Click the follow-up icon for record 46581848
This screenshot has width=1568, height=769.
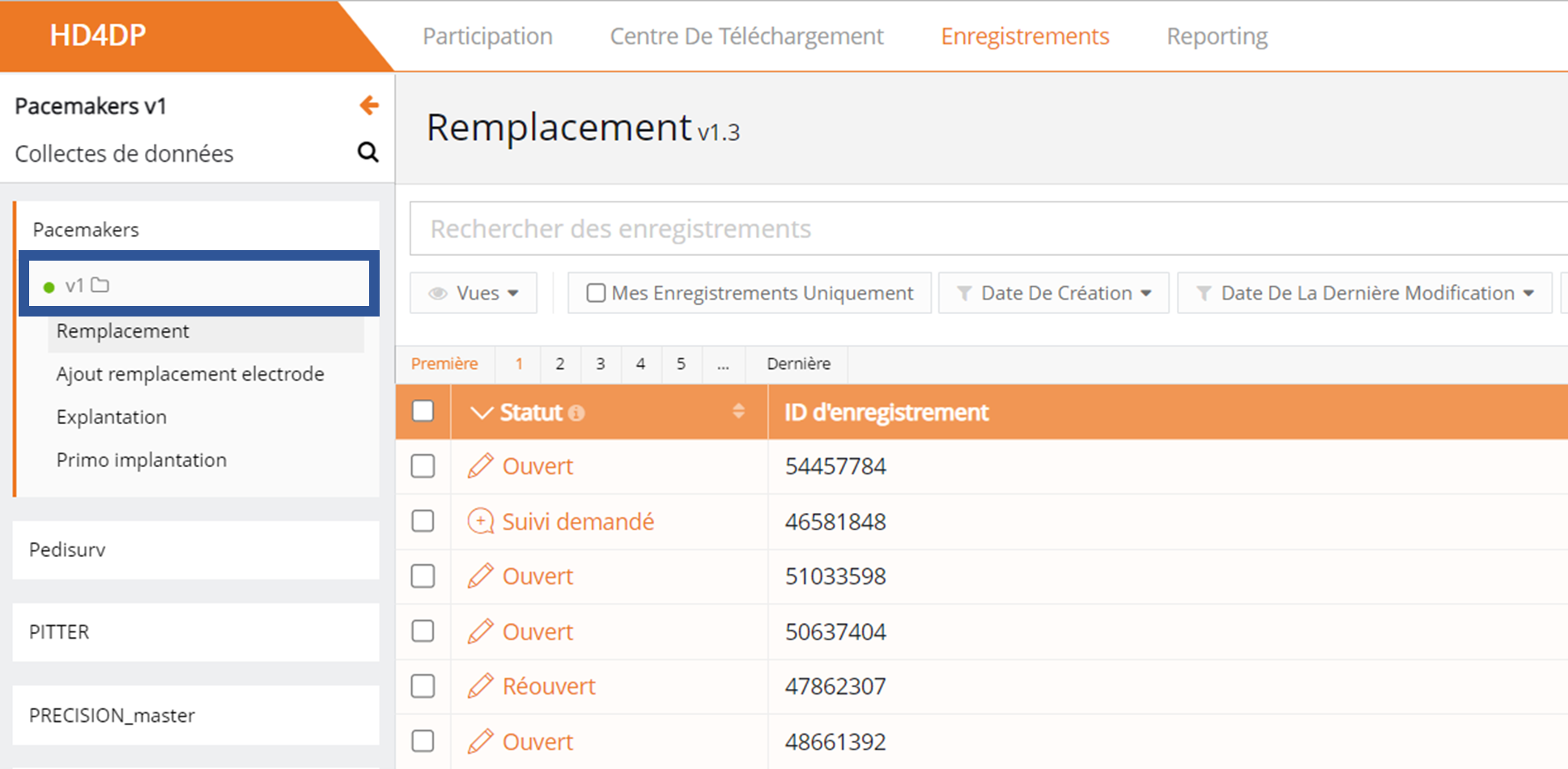480,521
